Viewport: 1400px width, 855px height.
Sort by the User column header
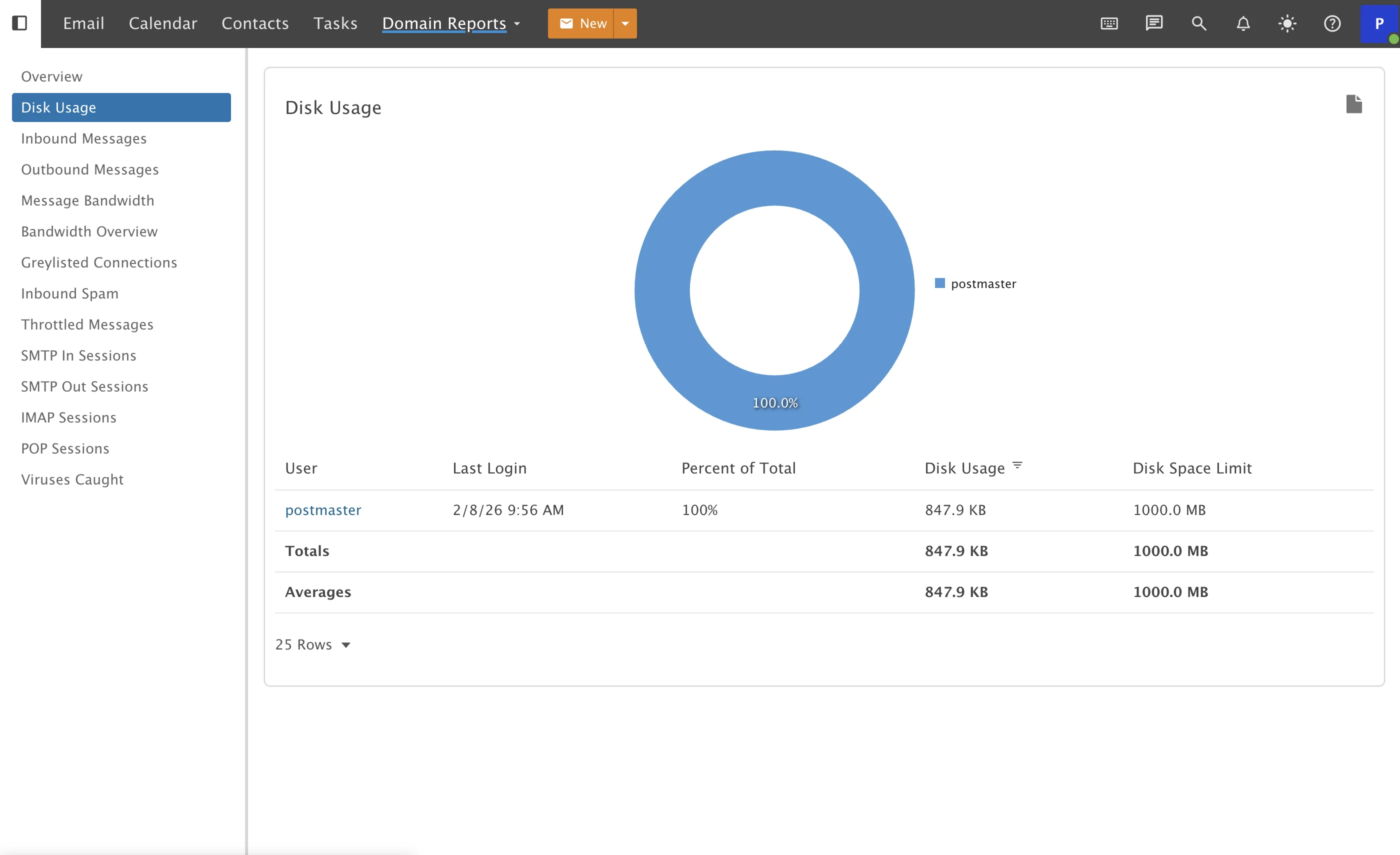pyautogui.click(x=301, y=467)
